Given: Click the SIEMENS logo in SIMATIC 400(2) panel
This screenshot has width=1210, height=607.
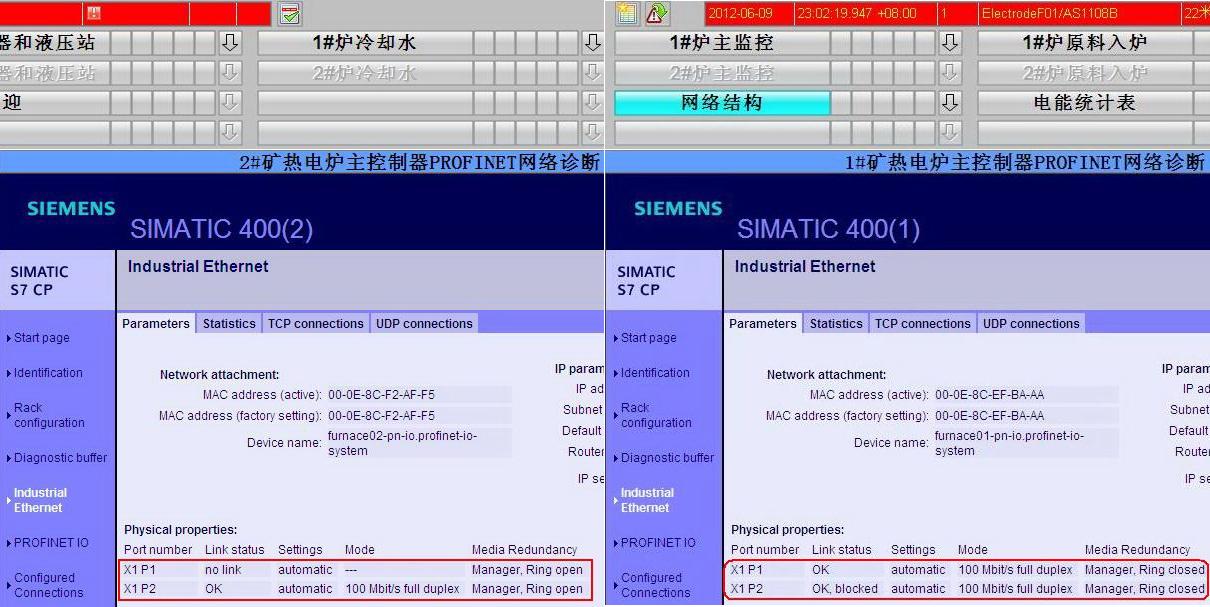Looking at the screenshot, I should click(x=71, y=209).
